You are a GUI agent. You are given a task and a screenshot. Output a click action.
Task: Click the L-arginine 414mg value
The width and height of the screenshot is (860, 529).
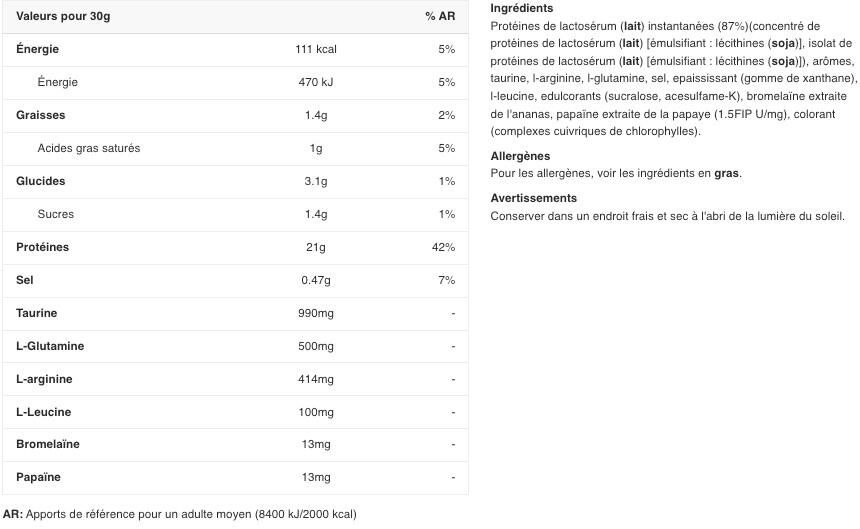(x=316, y=379)
